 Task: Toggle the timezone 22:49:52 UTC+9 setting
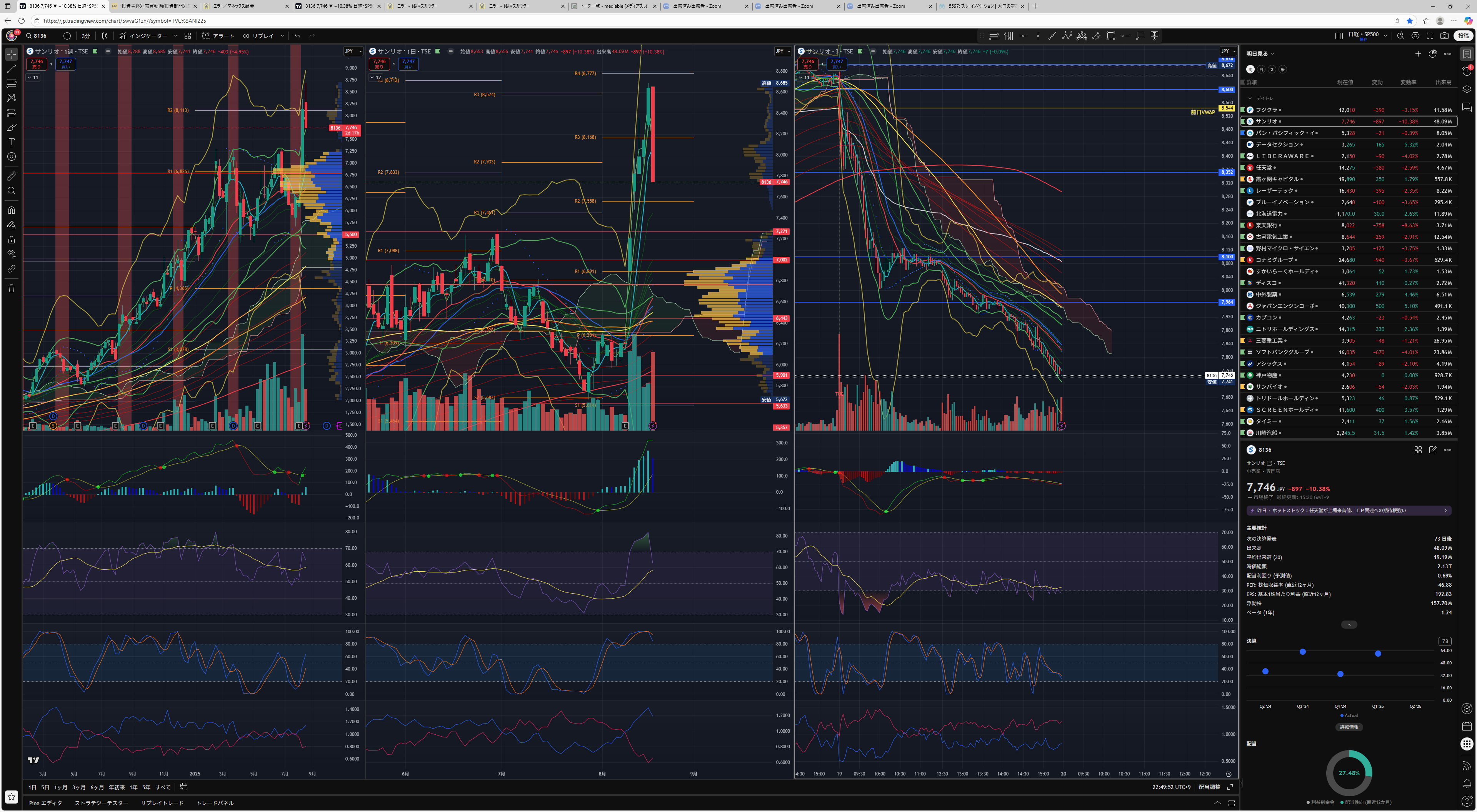(1171, 787)
